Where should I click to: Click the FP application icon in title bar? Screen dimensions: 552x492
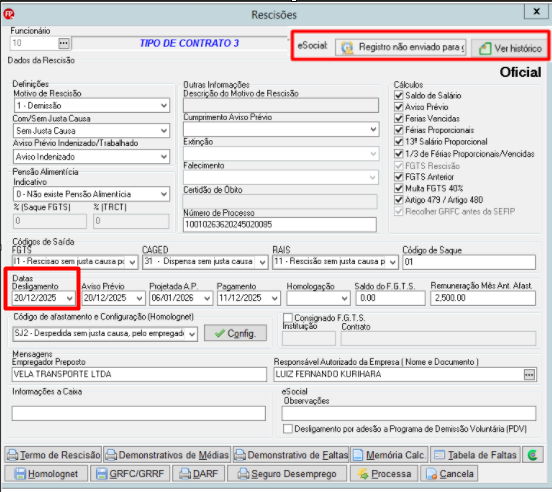[x=9, y=14]
